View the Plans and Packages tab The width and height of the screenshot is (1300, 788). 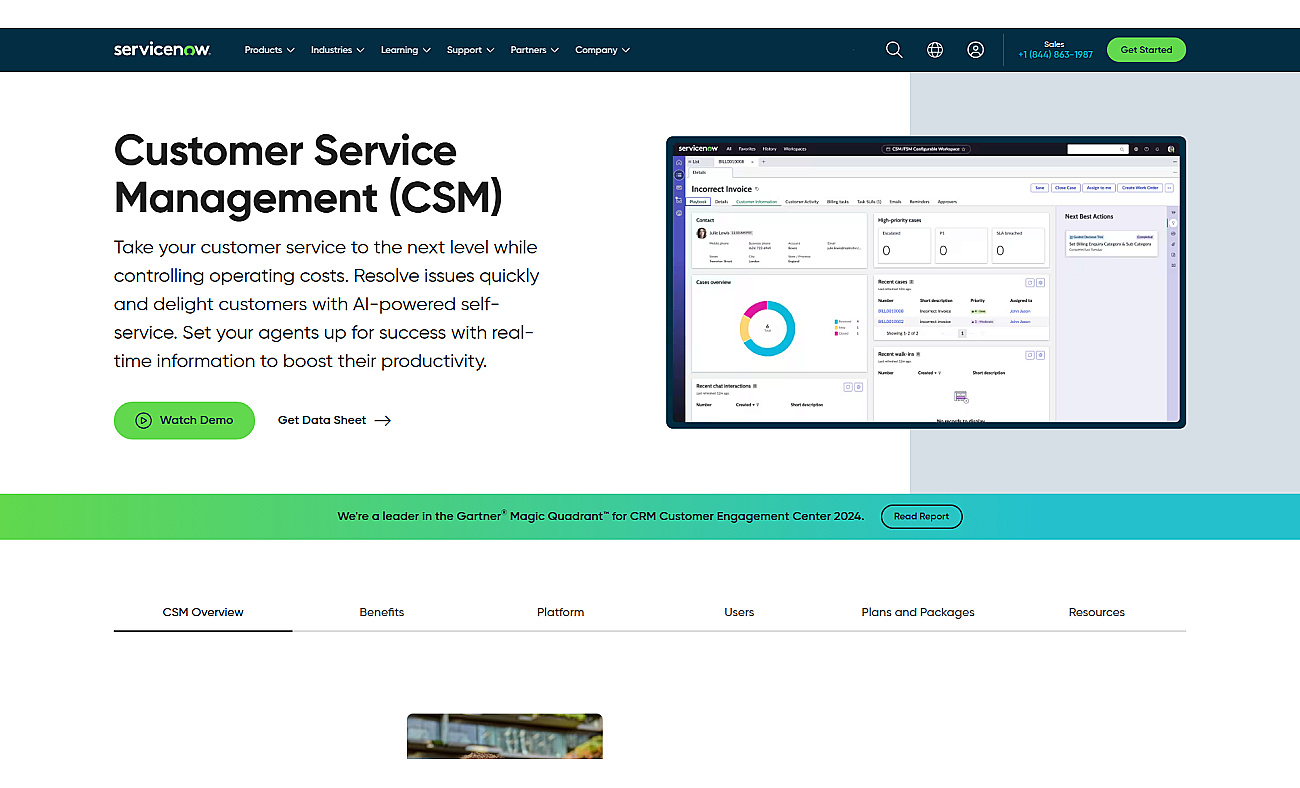tap(918, 612)
